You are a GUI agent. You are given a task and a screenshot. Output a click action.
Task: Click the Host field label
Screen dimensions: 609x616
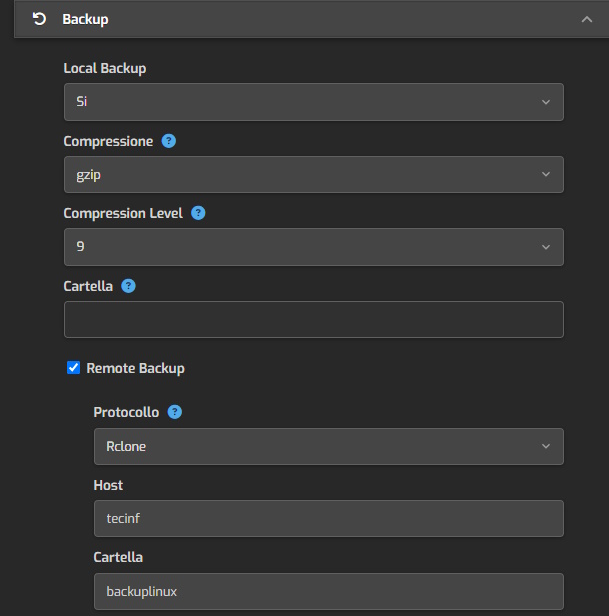point(108,485)
